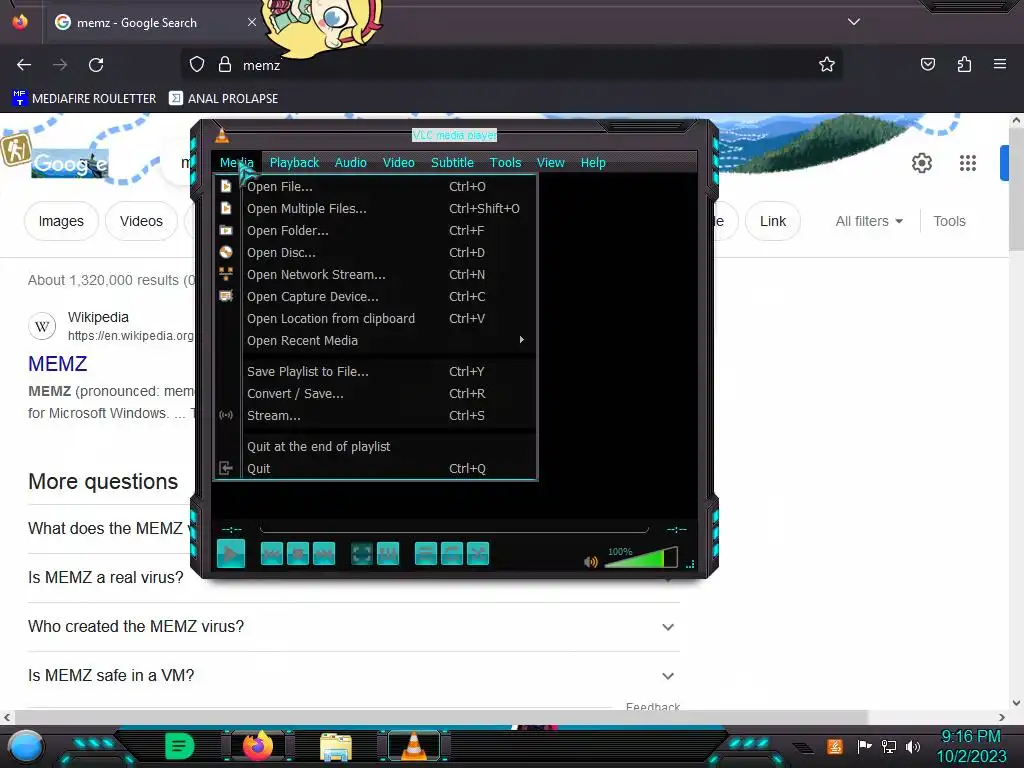Close the memz - Google Search tab
This screenshot has width=1024, height=768.
[251, 22]
